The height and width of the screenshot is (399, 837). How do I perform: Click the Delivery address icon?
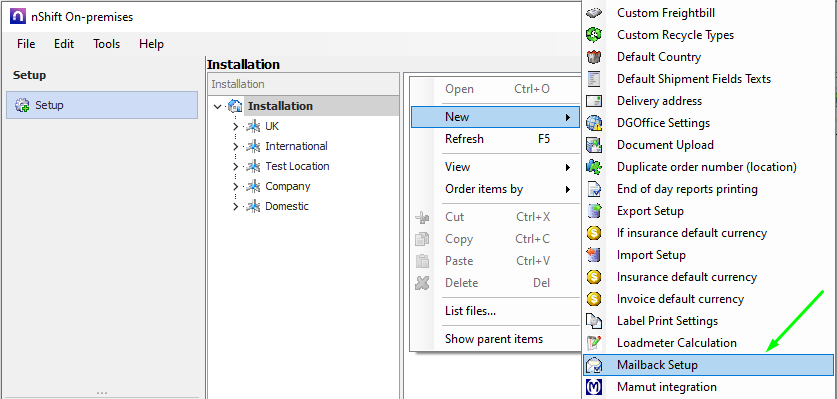pyautogui.click(x=594, y=100)
